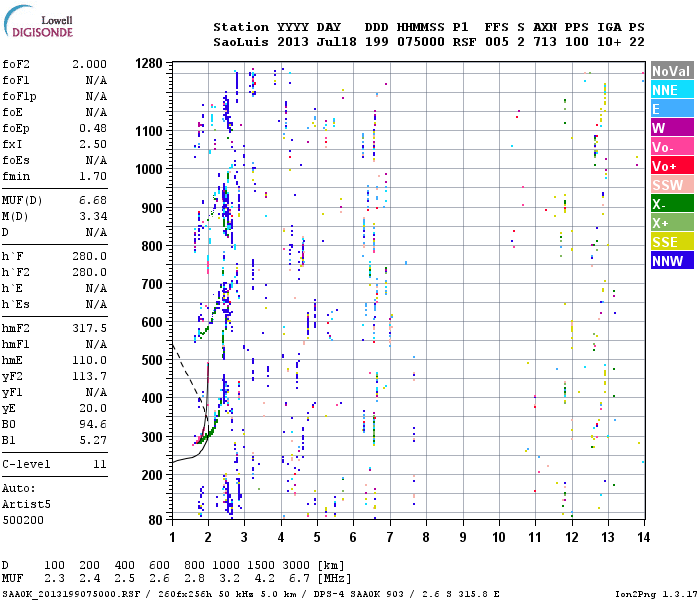Click the hmE value 110.0
This screenshot has height=600, width=700.
click(x=89, y=360)
